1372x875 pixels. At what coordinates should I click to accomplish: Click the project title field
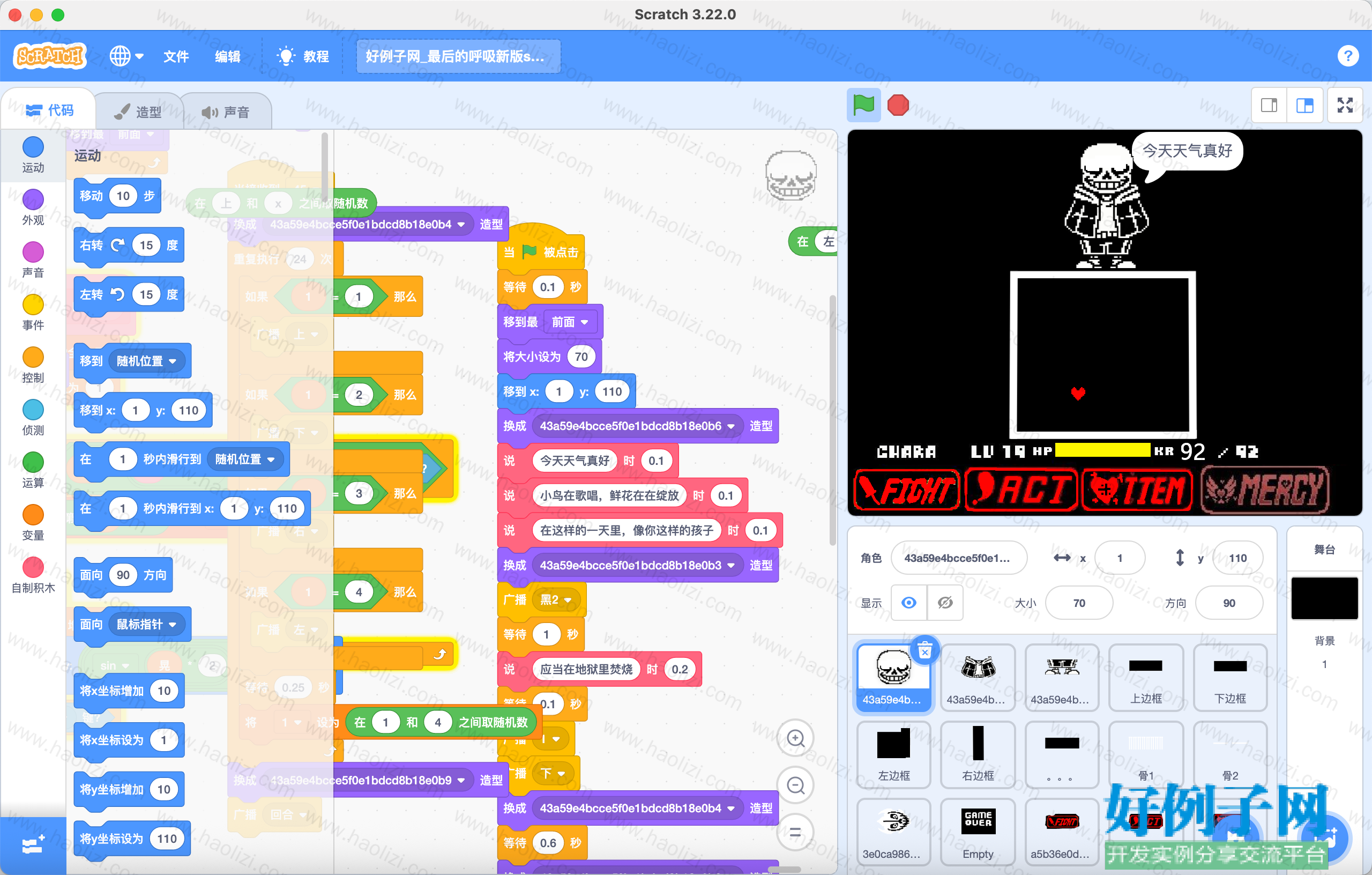[458, 56]
